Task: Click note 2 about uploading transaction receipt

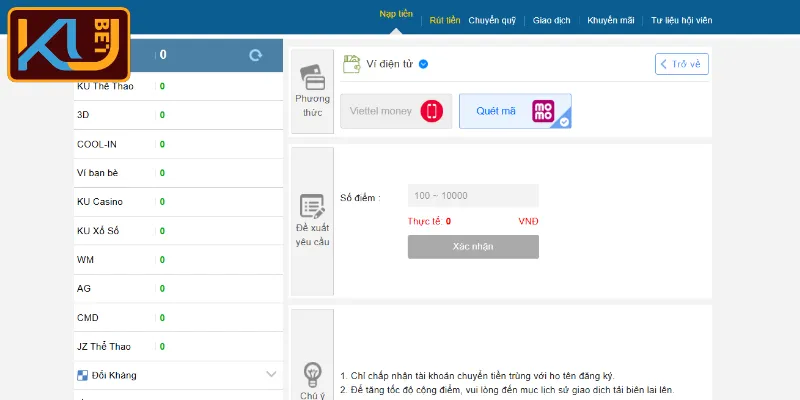Action: pyautogui.click(x=507, y=390)
